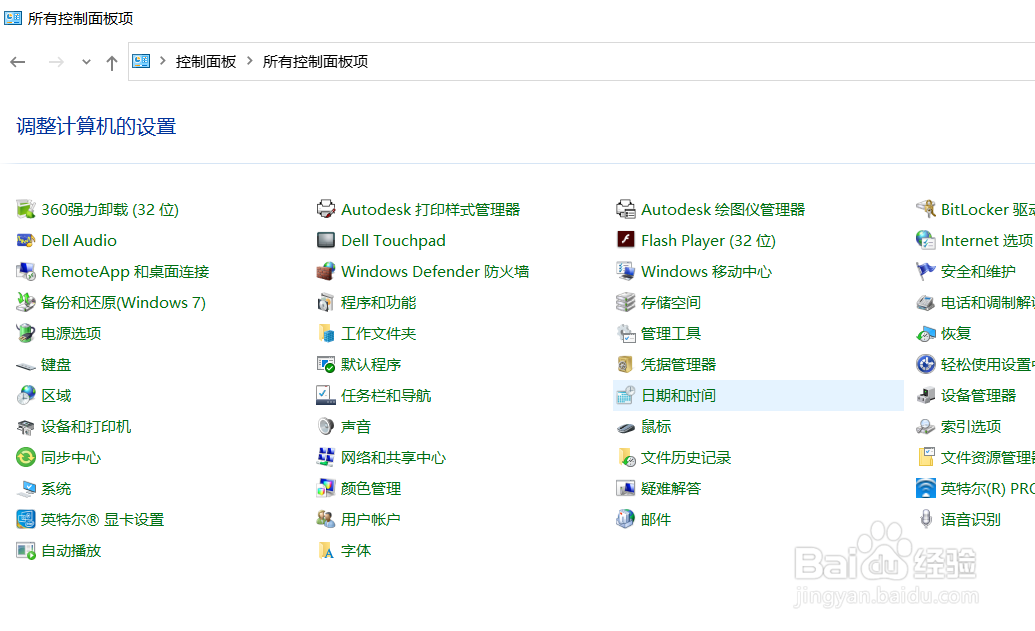Open the 任务栏和导航 icon
This screenshot has height=631, width=1035.
(x=326, y=395)
